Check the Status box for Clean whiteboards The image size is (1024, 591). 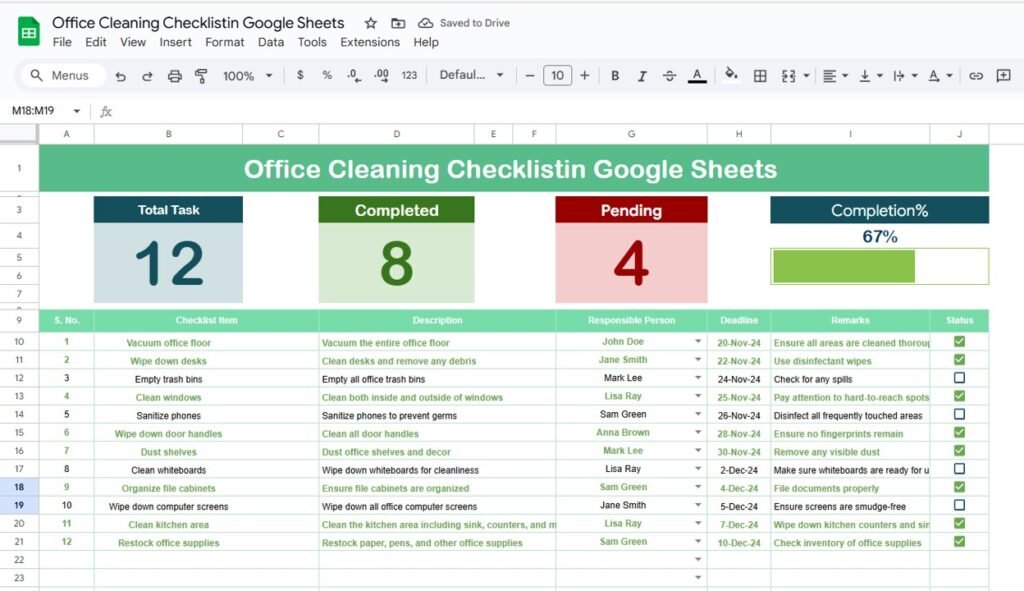(959, 469)
